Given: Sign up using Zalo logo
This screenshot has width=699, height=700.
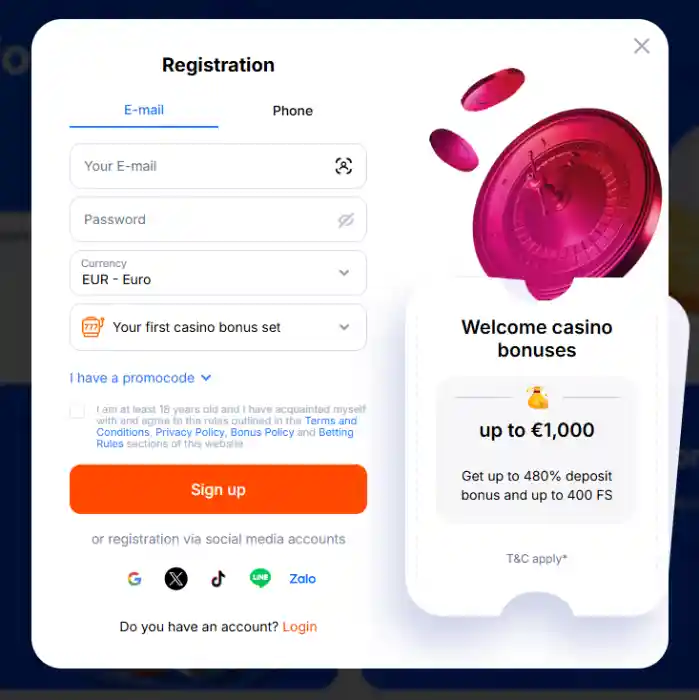Looking at the screenshot, I should point(303,579).
